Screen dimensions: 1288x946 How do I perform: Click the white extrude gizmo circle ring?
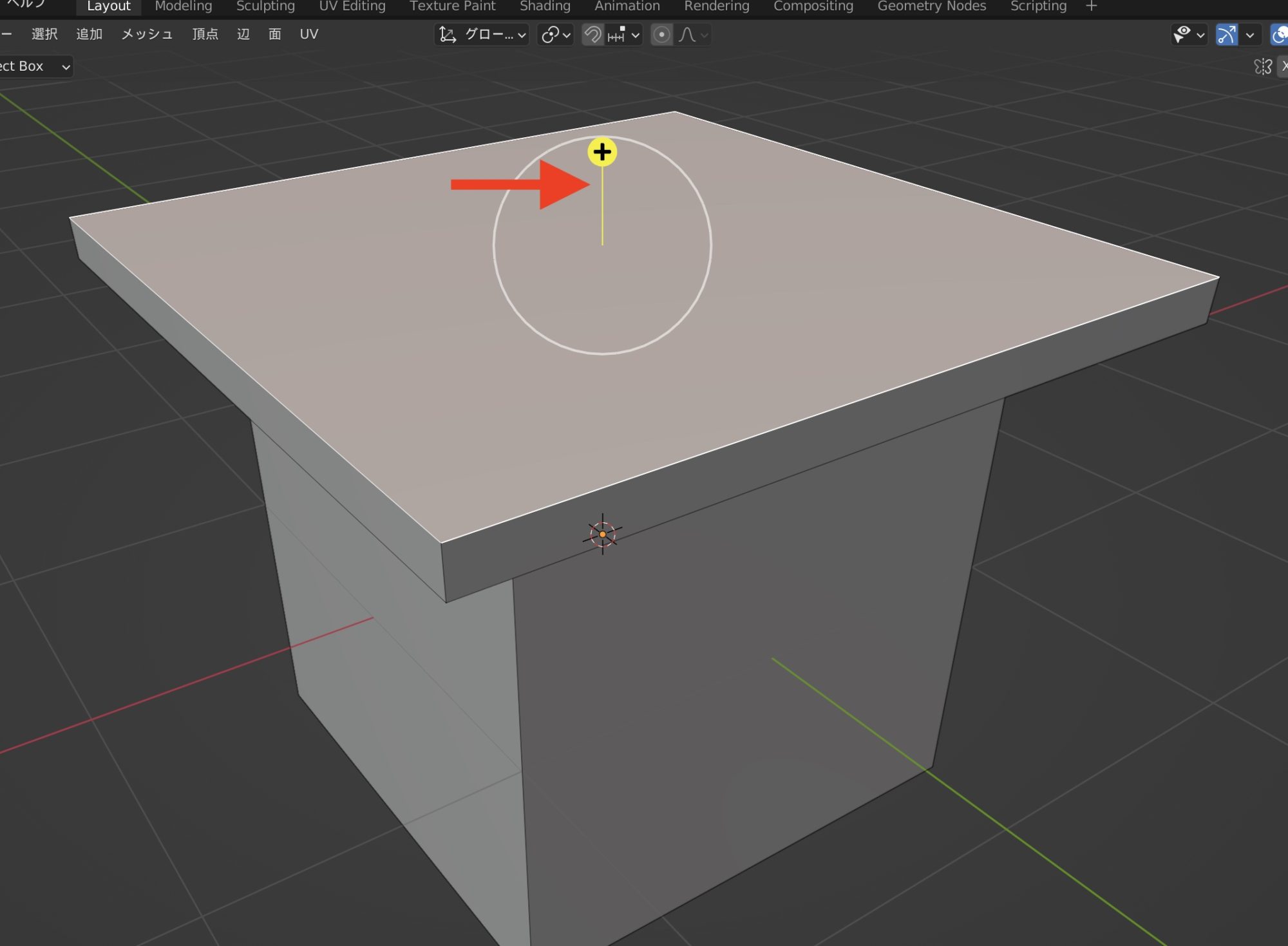tap(711, 245)
